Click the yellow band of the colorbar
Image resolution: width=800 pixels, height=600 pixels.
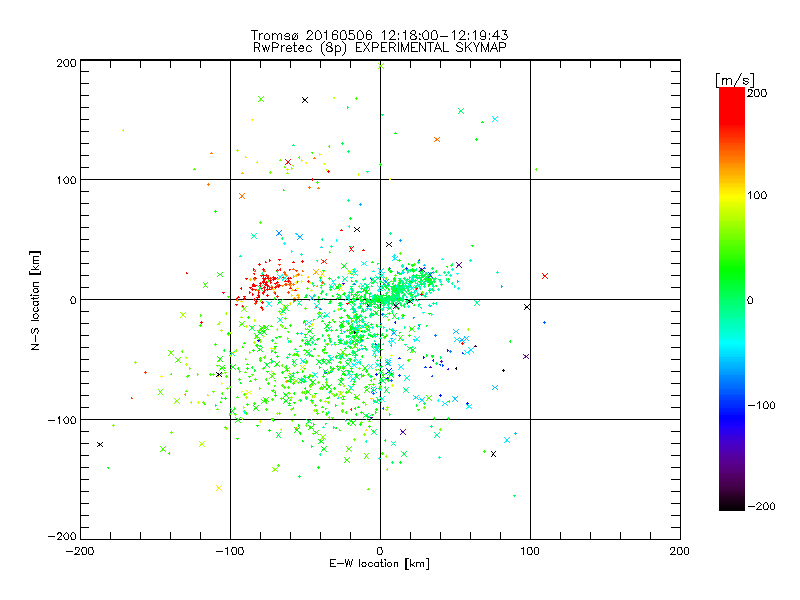[x=732, y=196]
